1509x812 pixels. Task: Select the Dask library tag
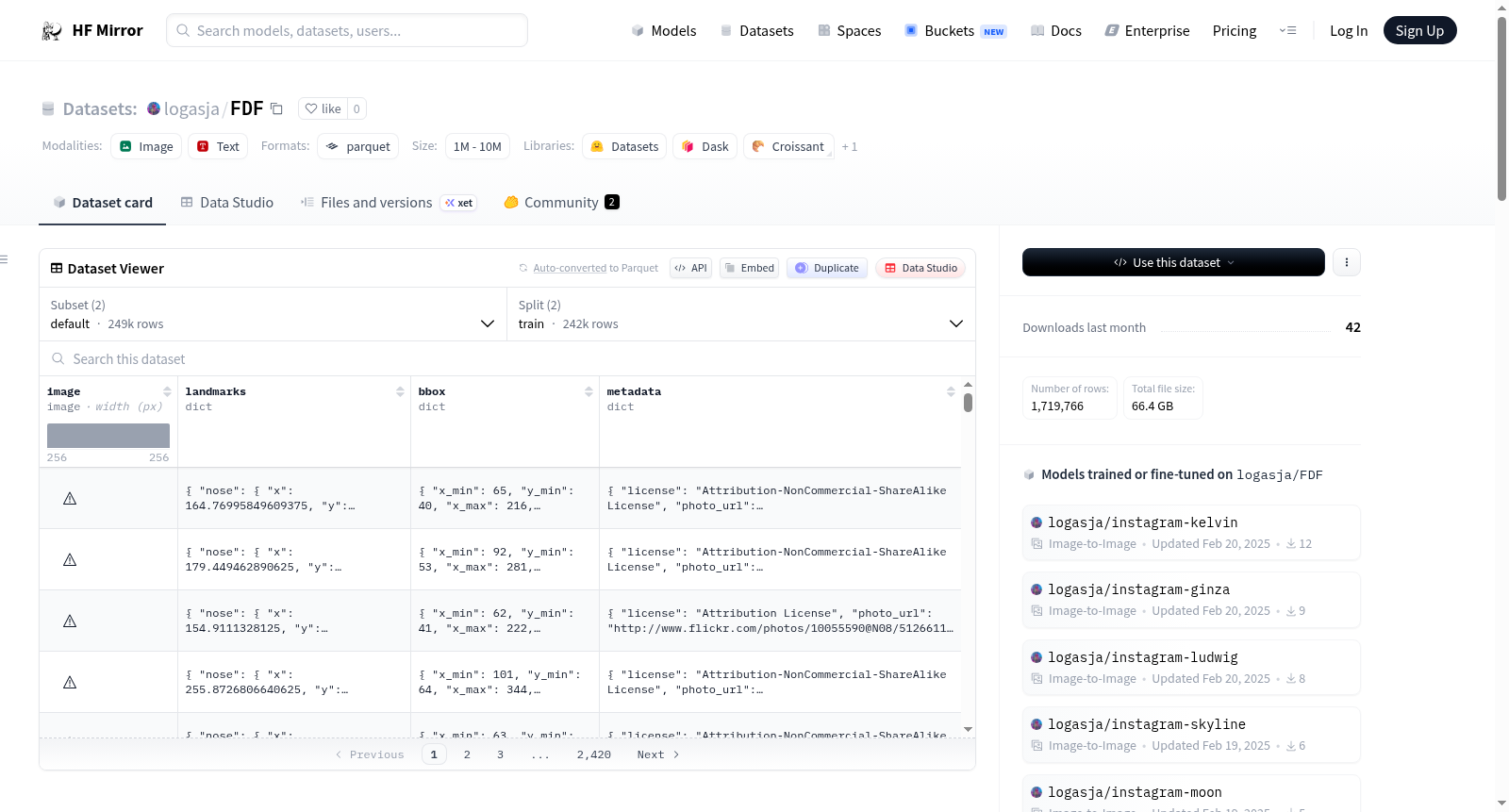(705, 146)
